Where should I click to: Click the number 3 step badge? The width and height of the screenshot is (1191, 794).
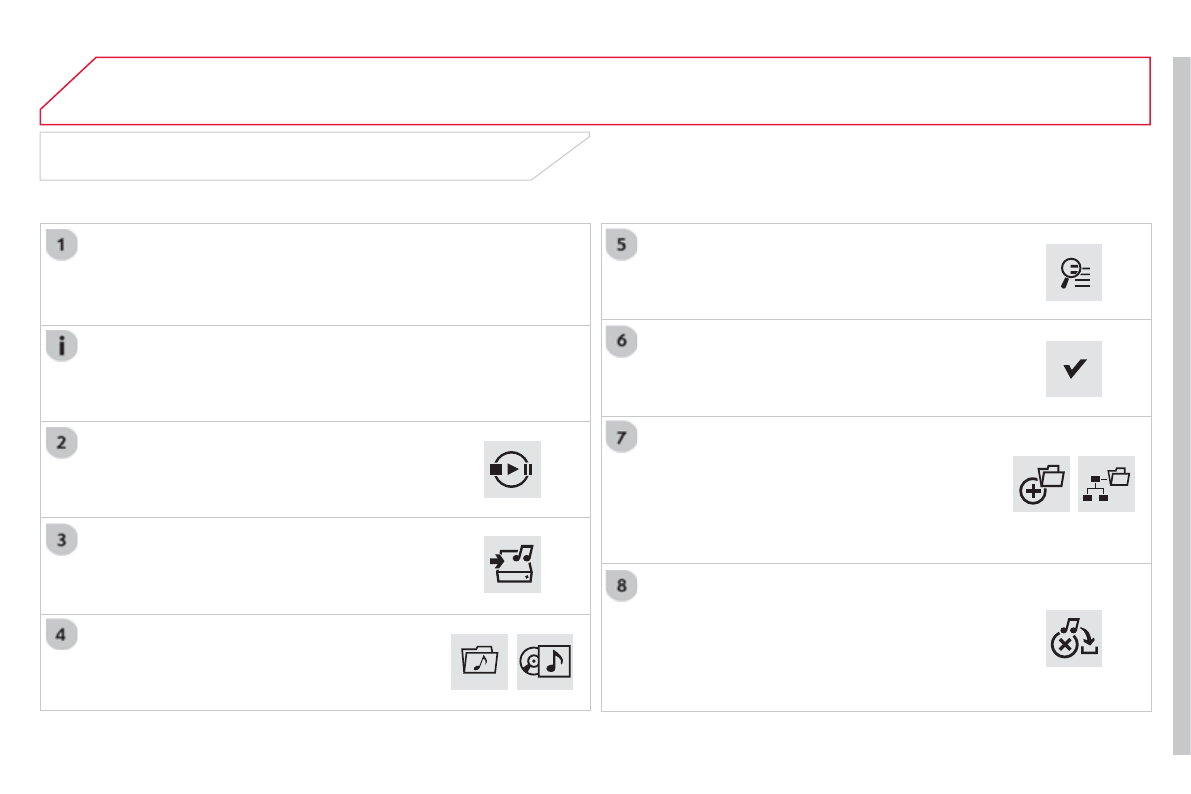(x=62, y=539)
